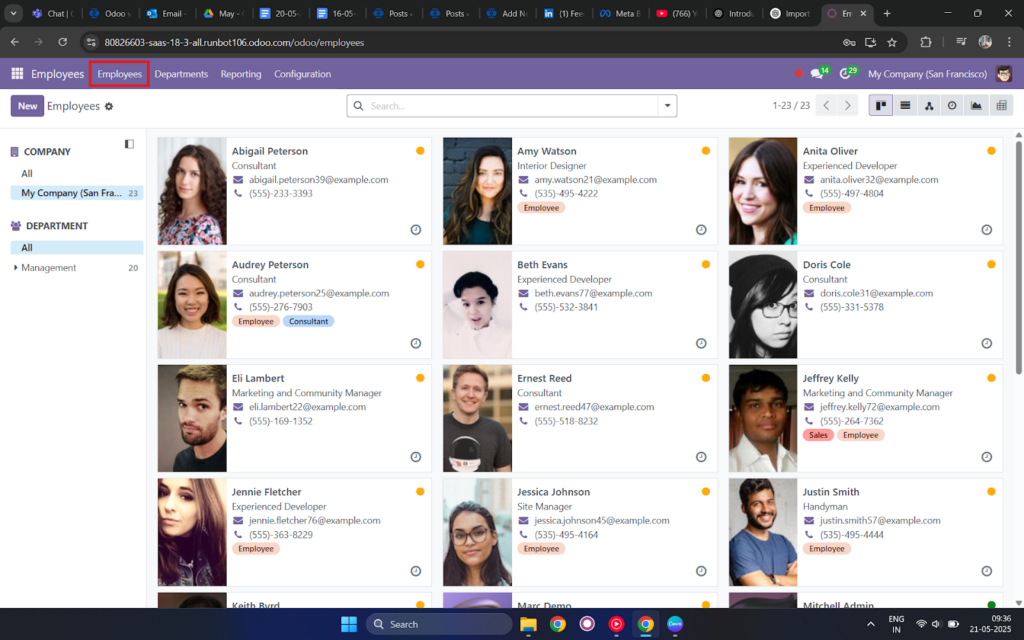The image size is (1024, 640).
Task: Open File Explorer from the taskbar
Action: 528,624
